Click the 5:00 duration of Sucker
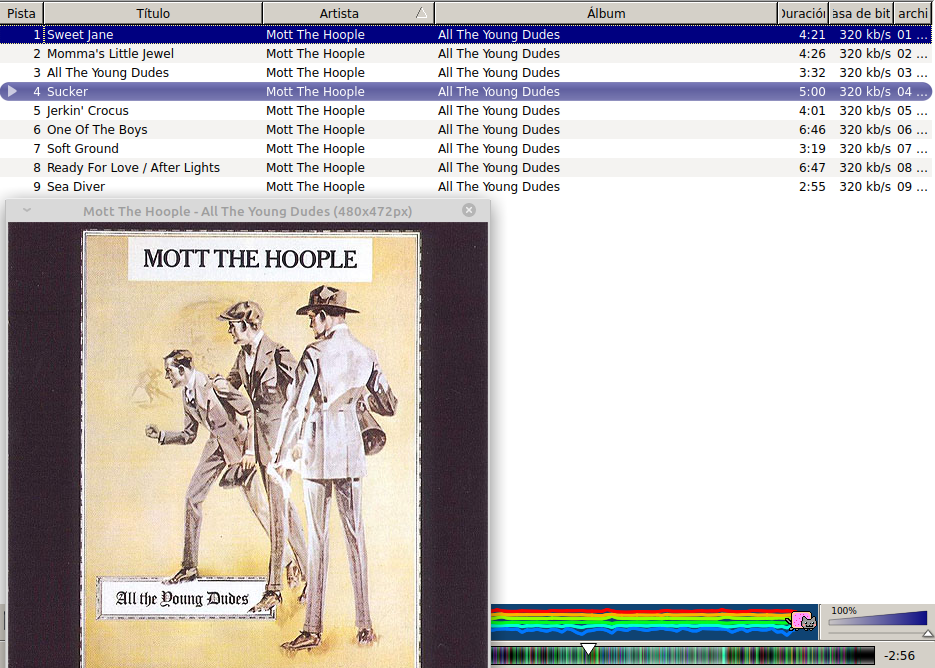Screen dimensions: 935x668 click(x=812, y=92)
